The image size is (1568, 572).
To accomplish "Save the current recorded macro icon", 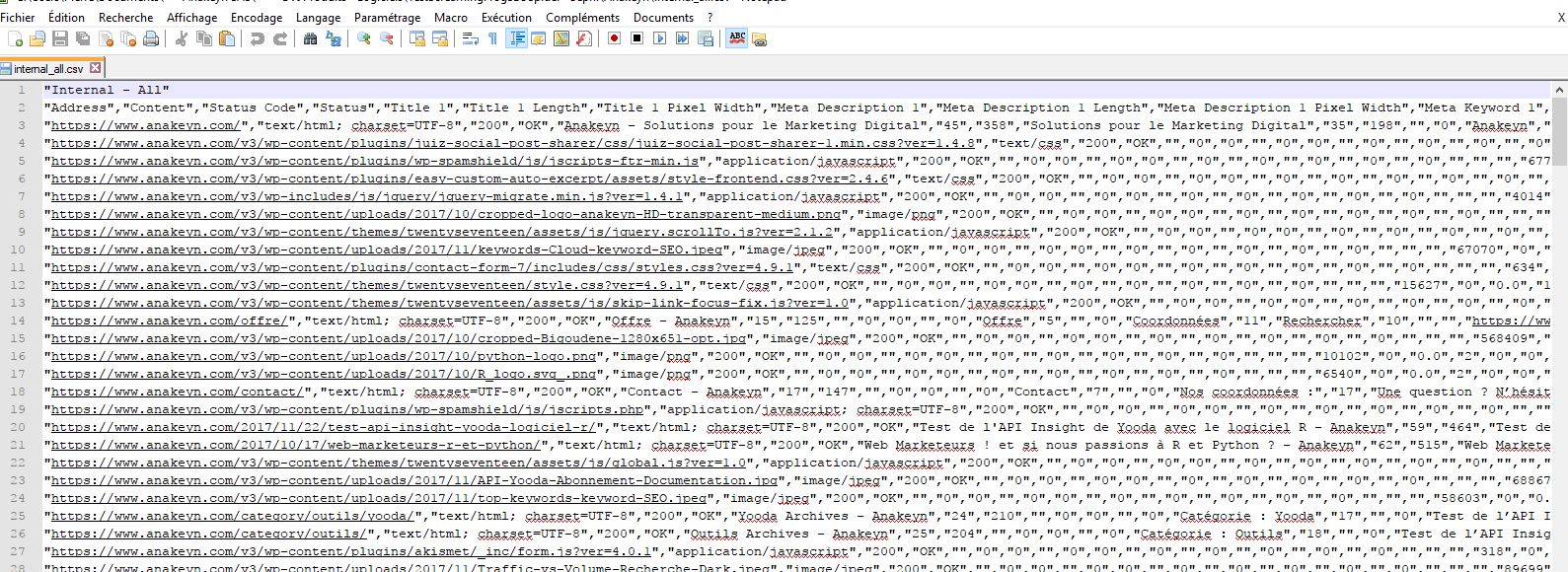I will coord(706,38).
